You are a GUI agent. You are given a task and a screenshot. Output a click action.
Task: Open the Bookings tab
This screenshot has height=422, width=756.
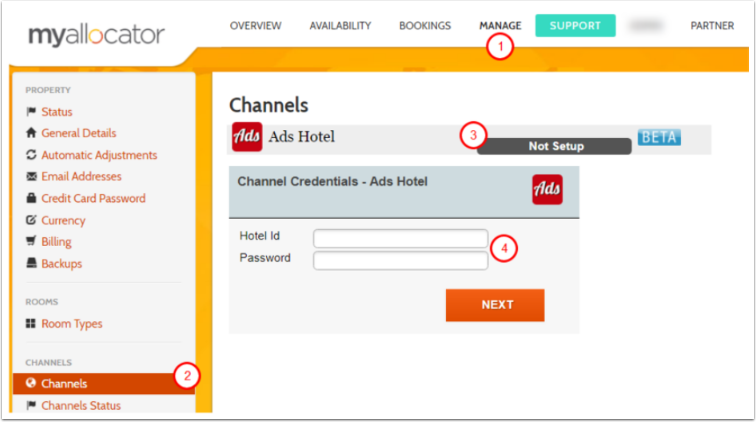pyautogui.click(x=425, y=26)
